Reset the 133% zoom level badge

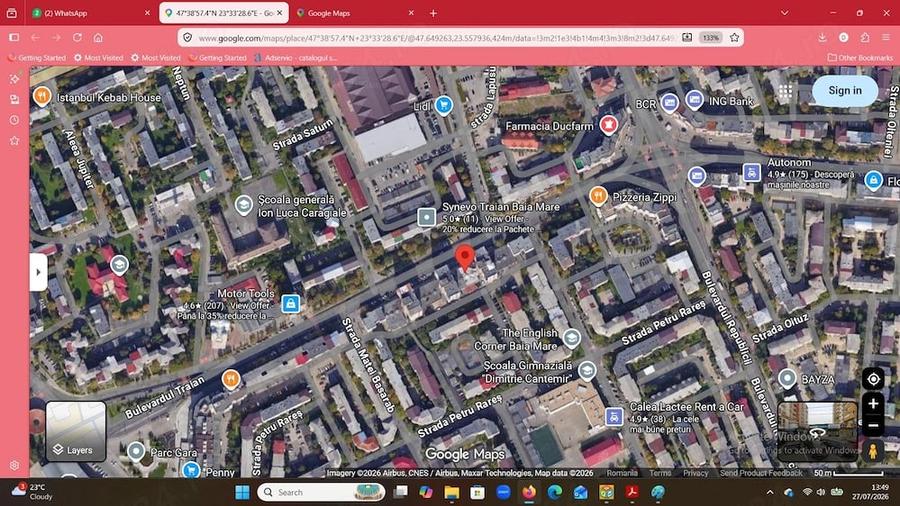click(711, 38)
